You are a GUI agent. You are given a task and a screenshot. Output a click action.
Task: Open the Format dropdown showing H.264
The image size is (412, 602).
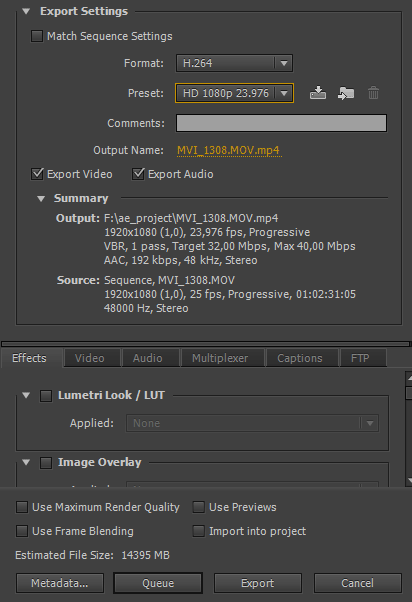(x=234, y=63)
